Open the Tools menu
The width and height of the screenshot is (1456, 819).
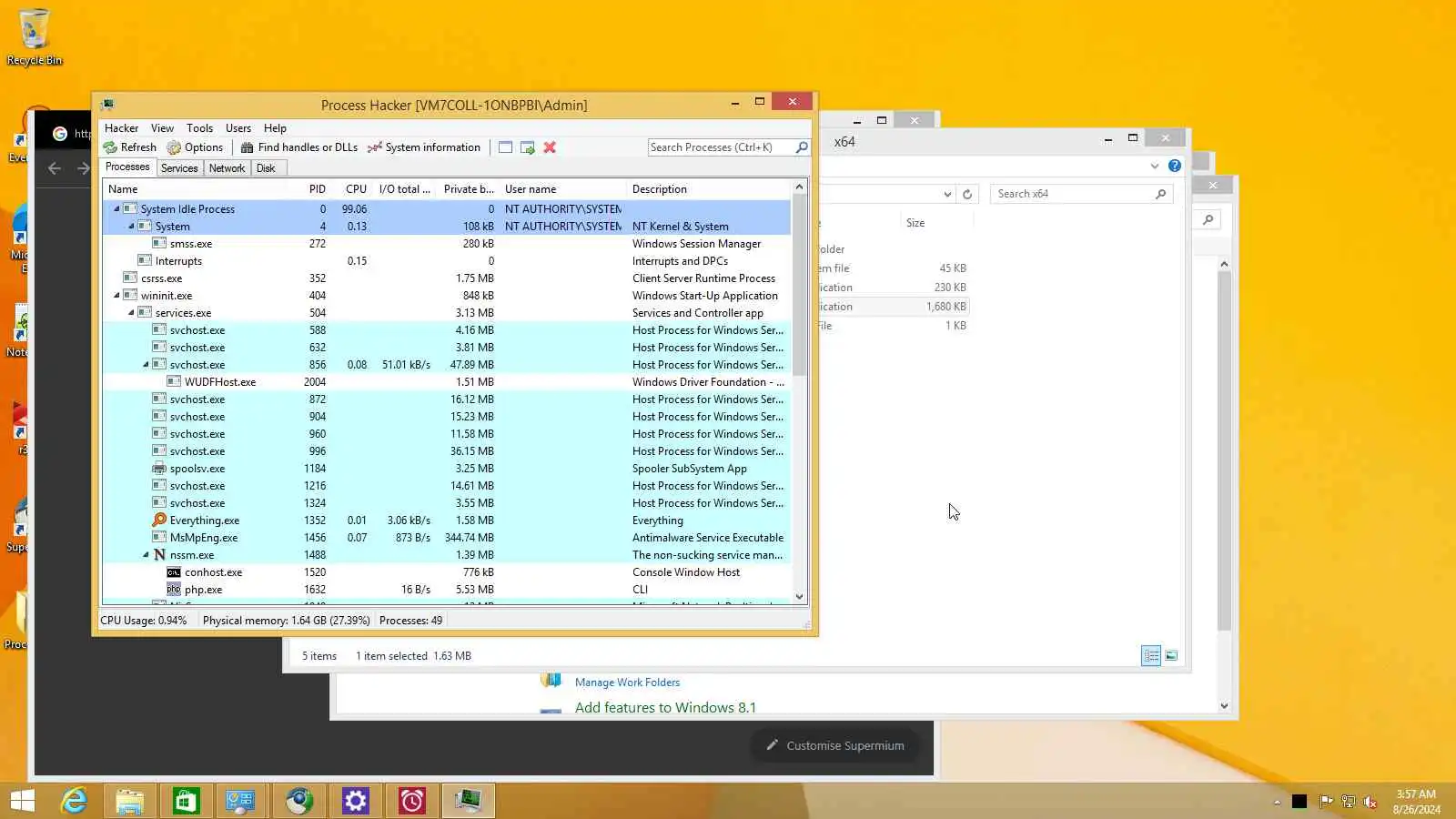199,128
